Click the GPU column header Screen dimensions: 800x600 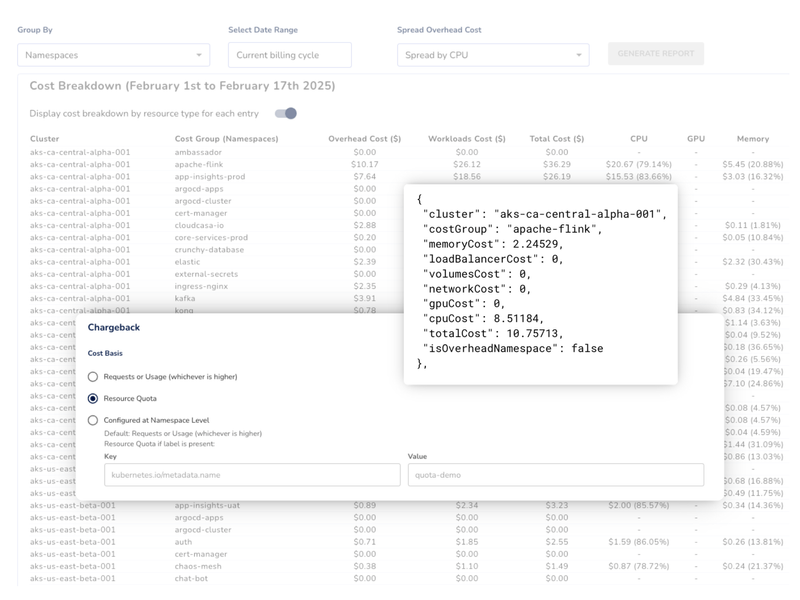pos(696,139)
